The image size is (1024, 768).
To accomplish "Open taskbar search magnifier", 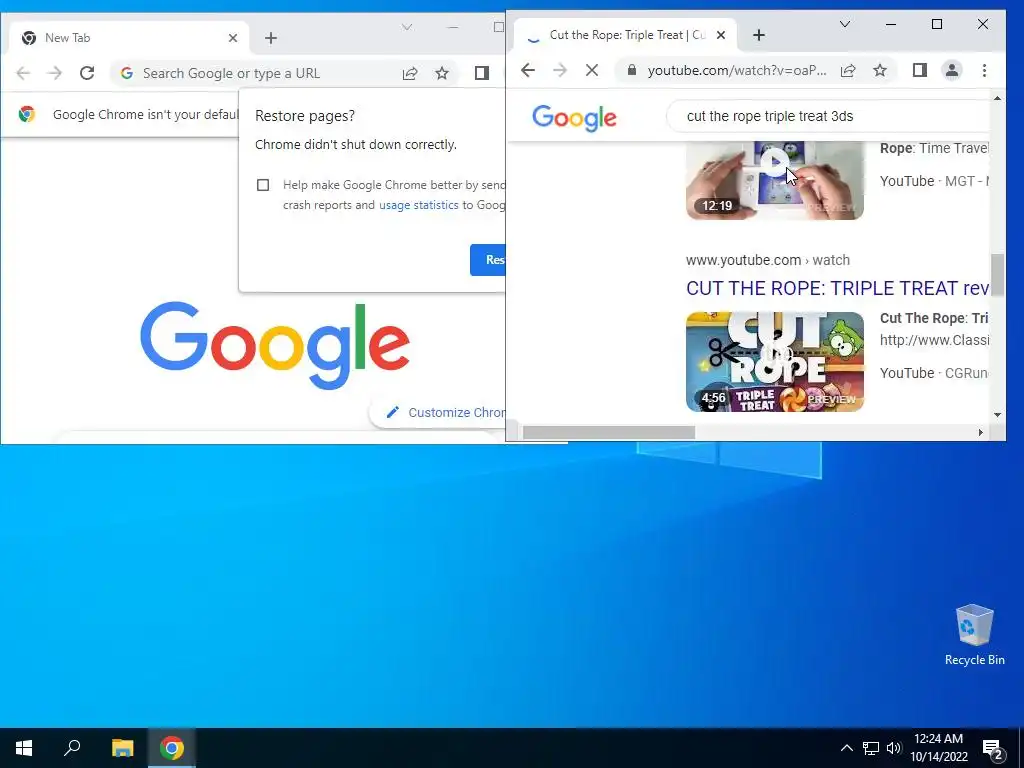I will pos(72,748).
